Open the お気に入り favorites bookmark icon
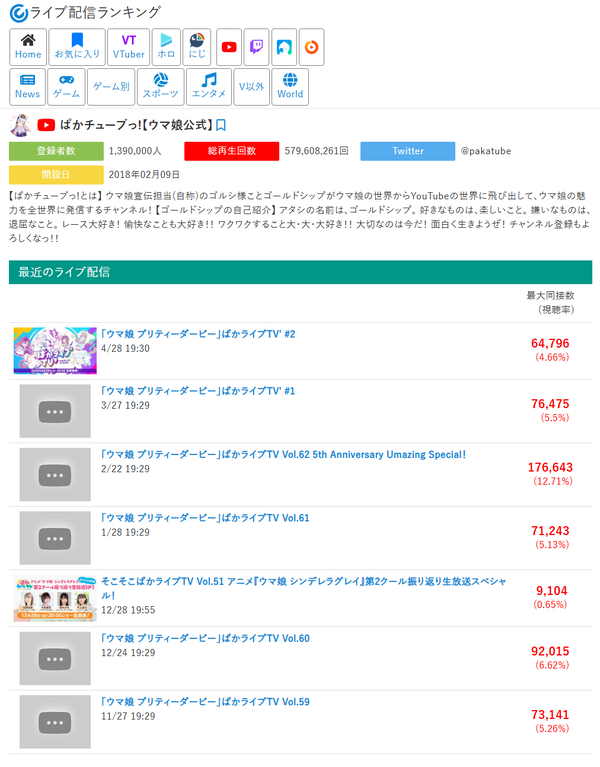This screenshot has height=767, width=600. coord(77,47)
